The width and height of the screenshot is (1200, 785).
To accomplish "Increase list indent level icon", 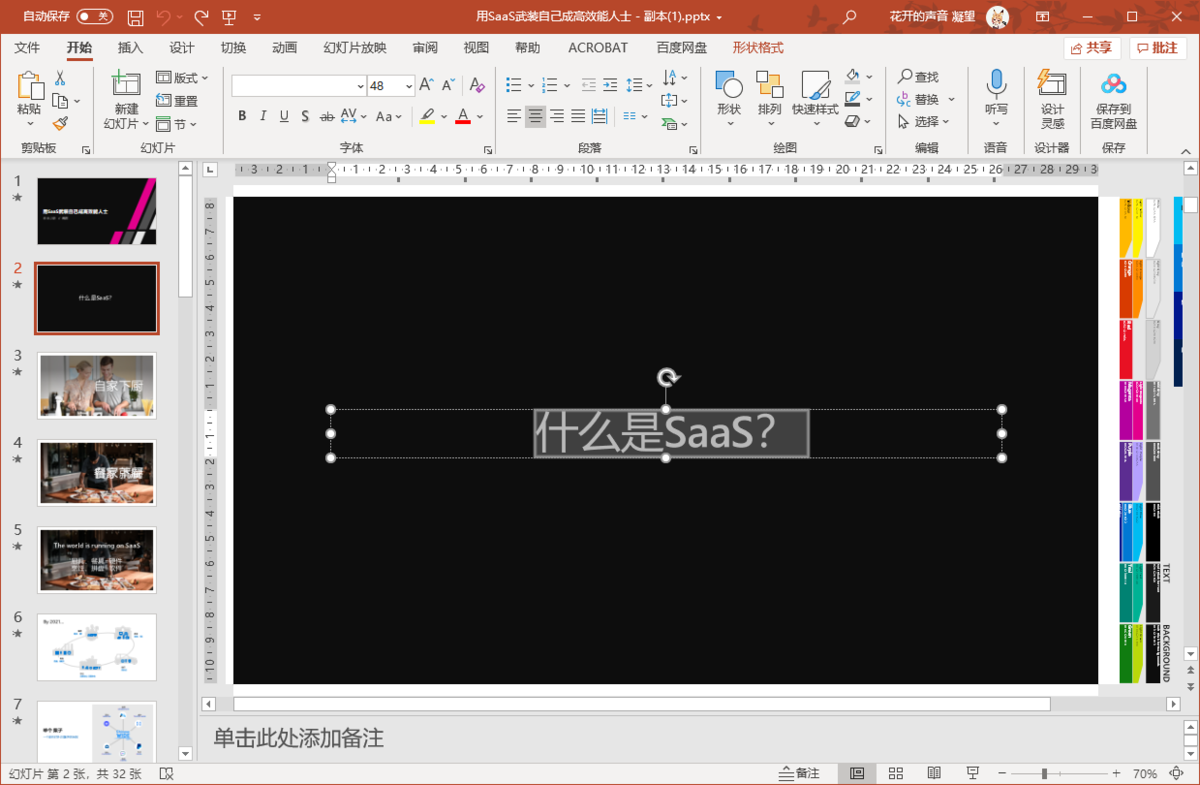I will point(610,85).
